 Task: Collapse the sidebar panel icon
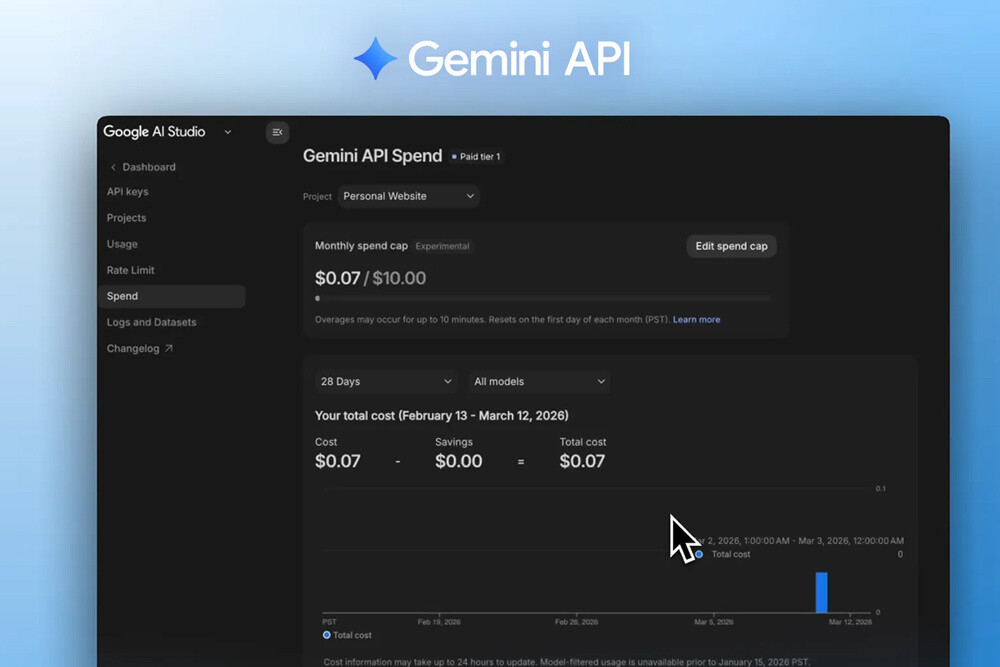[277, 132]
